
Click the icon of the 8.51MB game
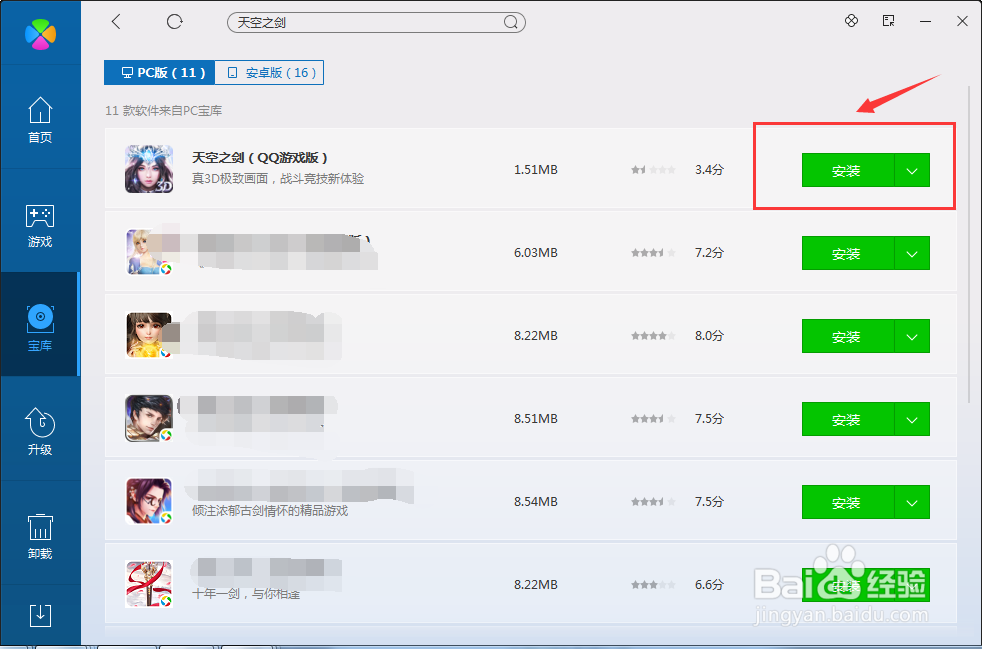149,418
